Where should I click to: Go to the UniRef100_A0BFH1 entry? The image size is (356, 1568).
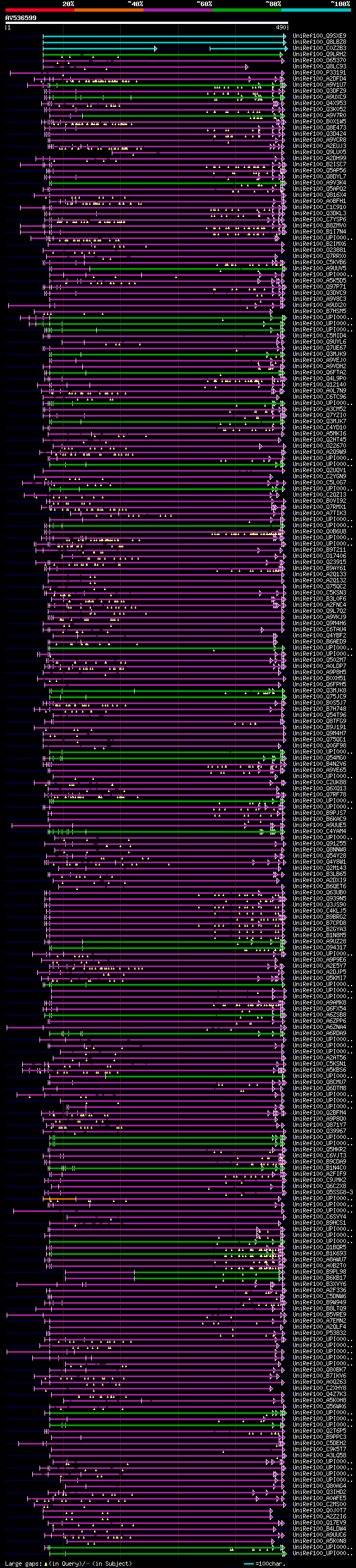319,201
